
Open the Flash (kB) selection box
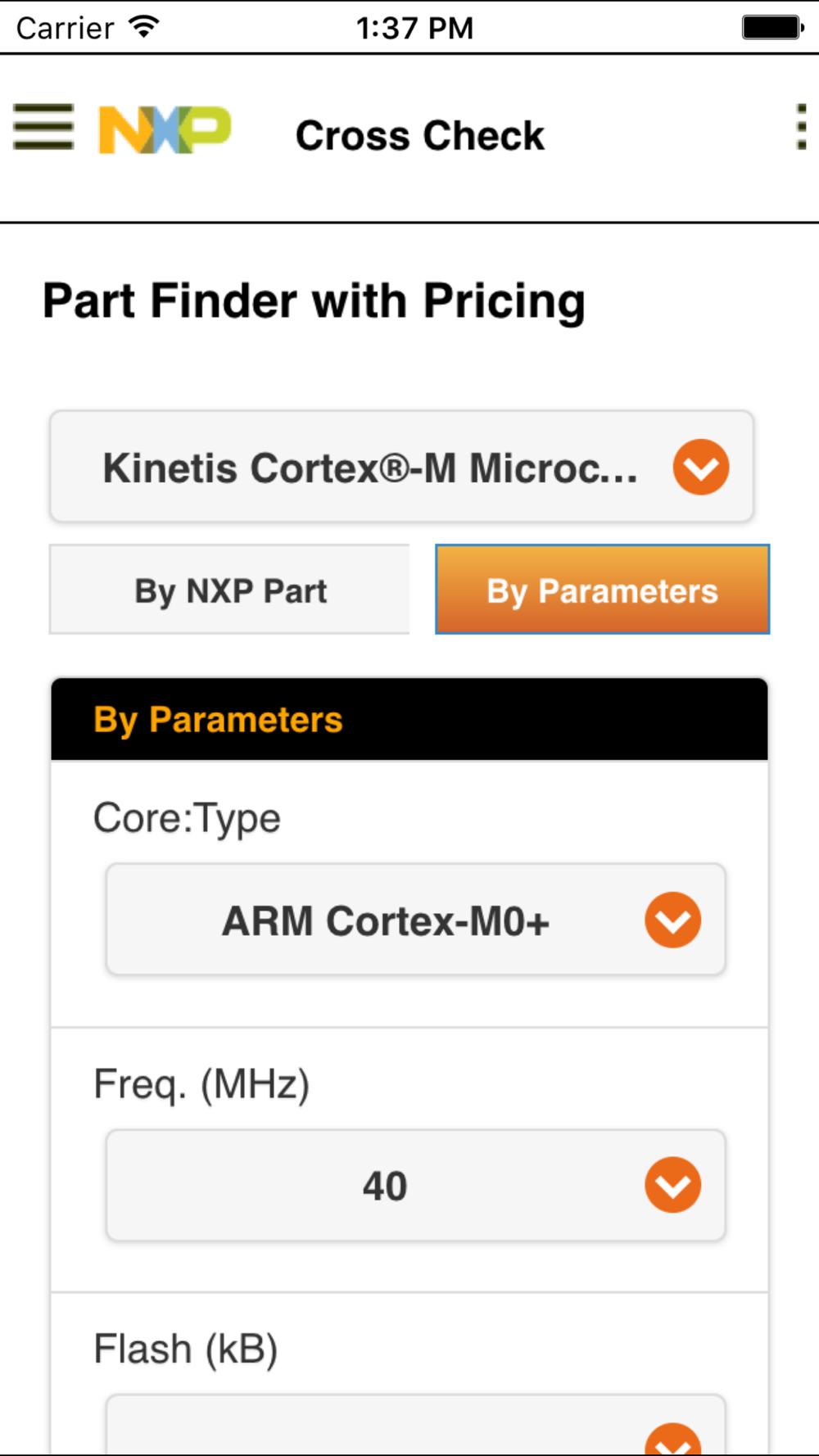pos(416,1425)
